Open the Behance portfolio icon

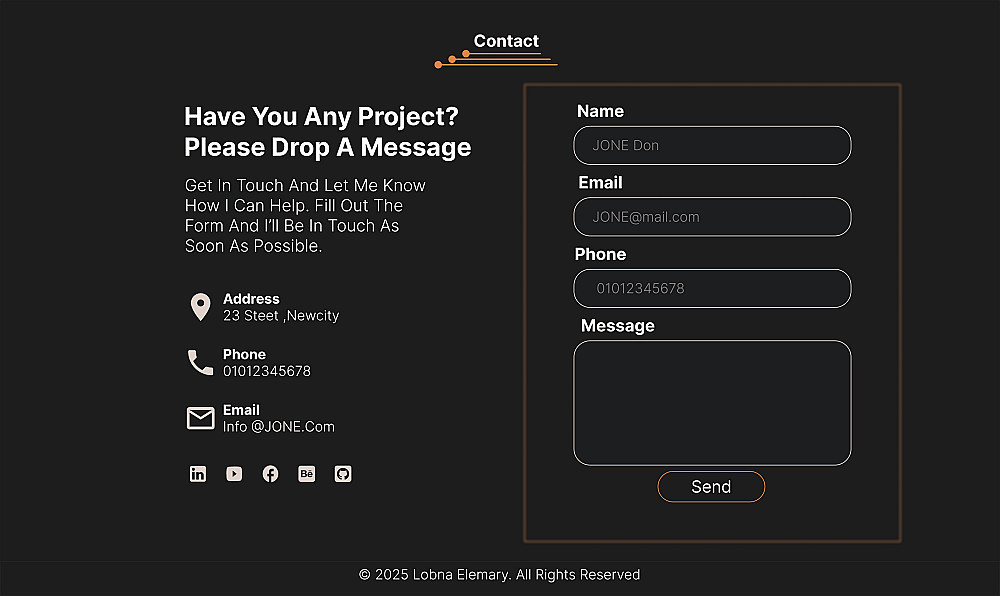pyautogui.click(x=307, y=474)
